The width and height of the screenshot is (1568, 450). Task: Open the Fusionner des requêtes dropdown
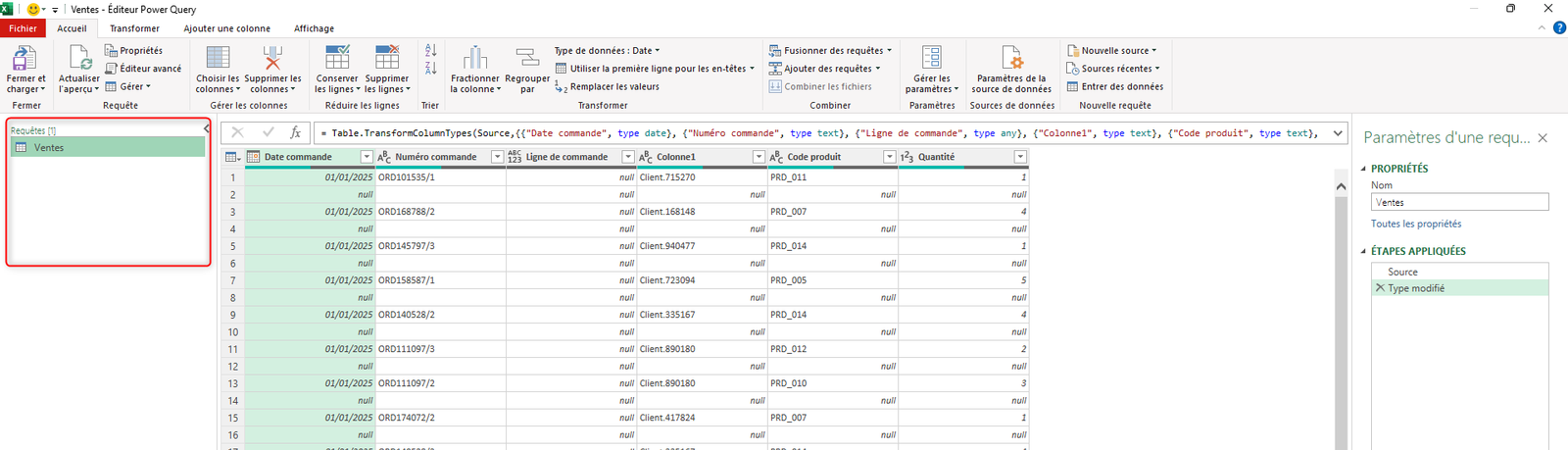tap(830, 50)
